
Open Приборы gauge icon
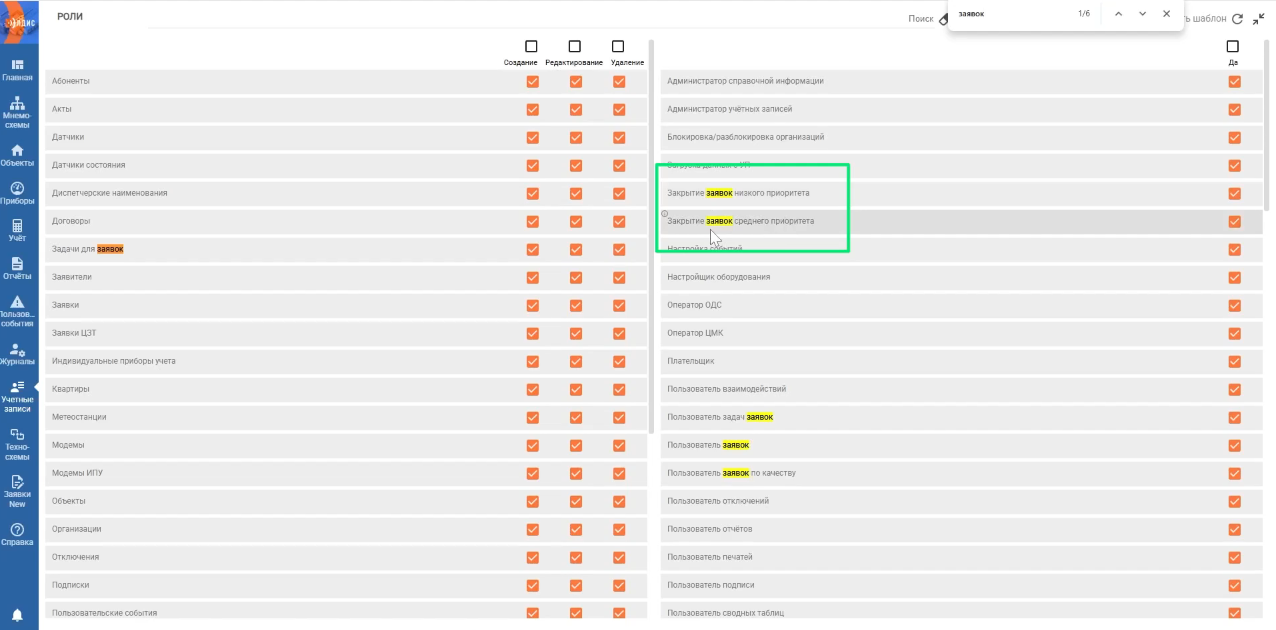(17, 193)
